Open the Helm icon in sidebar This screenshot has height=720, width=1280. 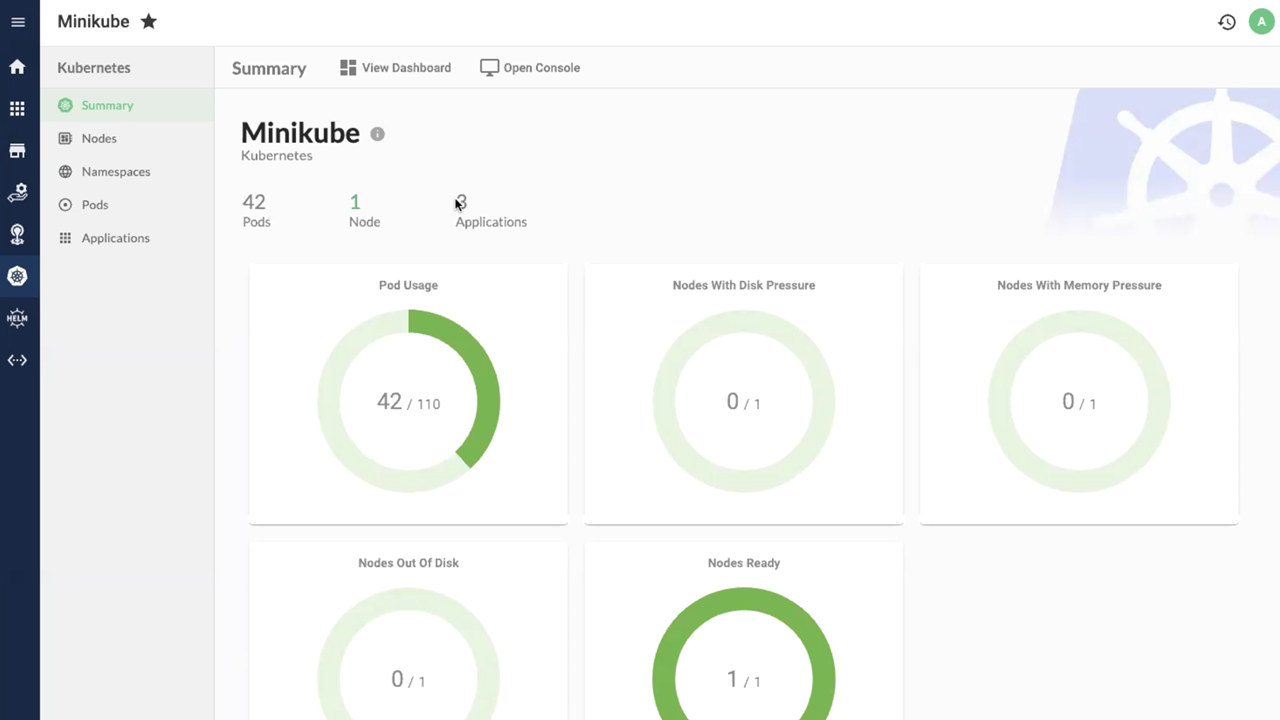point(18,318)
